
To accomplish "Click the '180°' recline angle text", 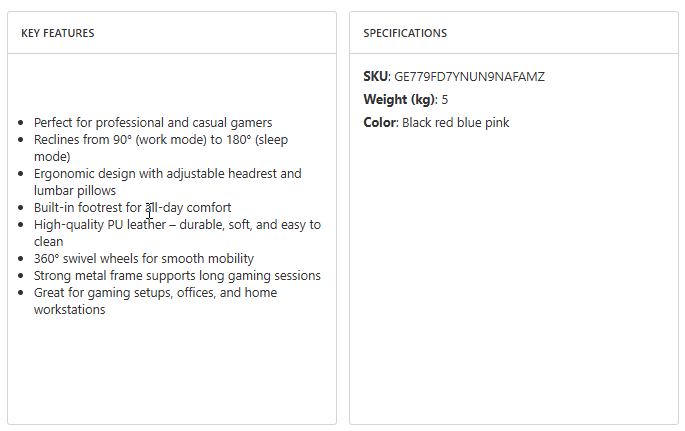I will click(x=233, y=140).
